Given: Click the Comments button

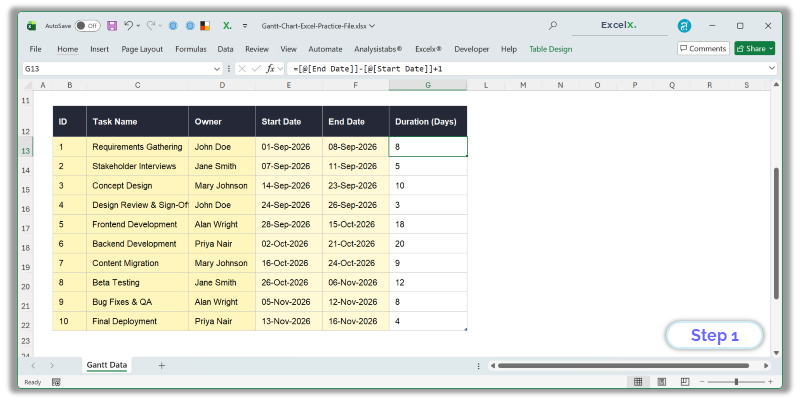Looking at the screenshot, I should (x=703, y=48).
